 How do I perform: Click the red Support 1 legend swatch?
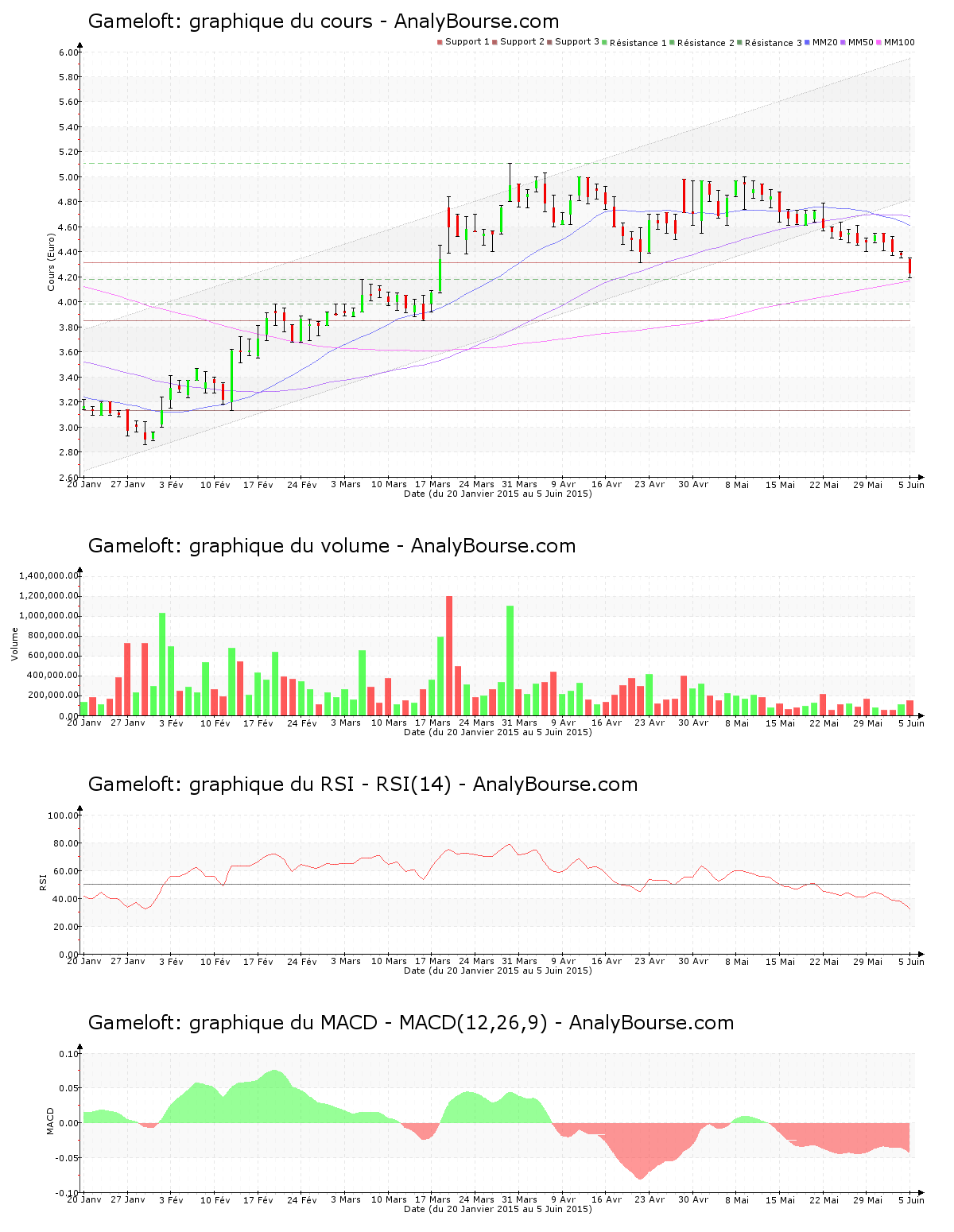[440, 42]
